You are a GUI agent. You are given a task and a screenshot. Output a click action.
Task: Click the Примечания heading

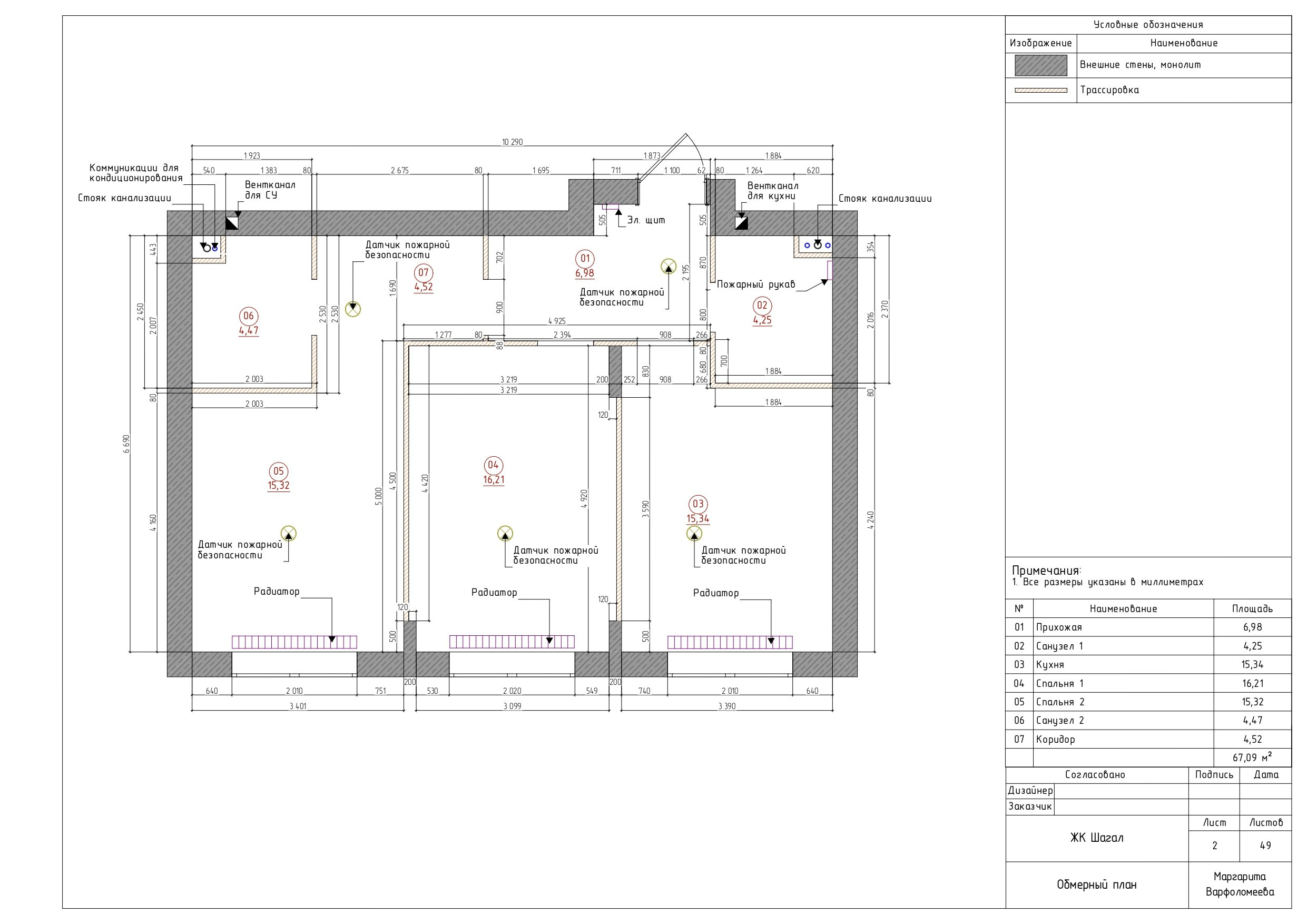coord(1046,571)
